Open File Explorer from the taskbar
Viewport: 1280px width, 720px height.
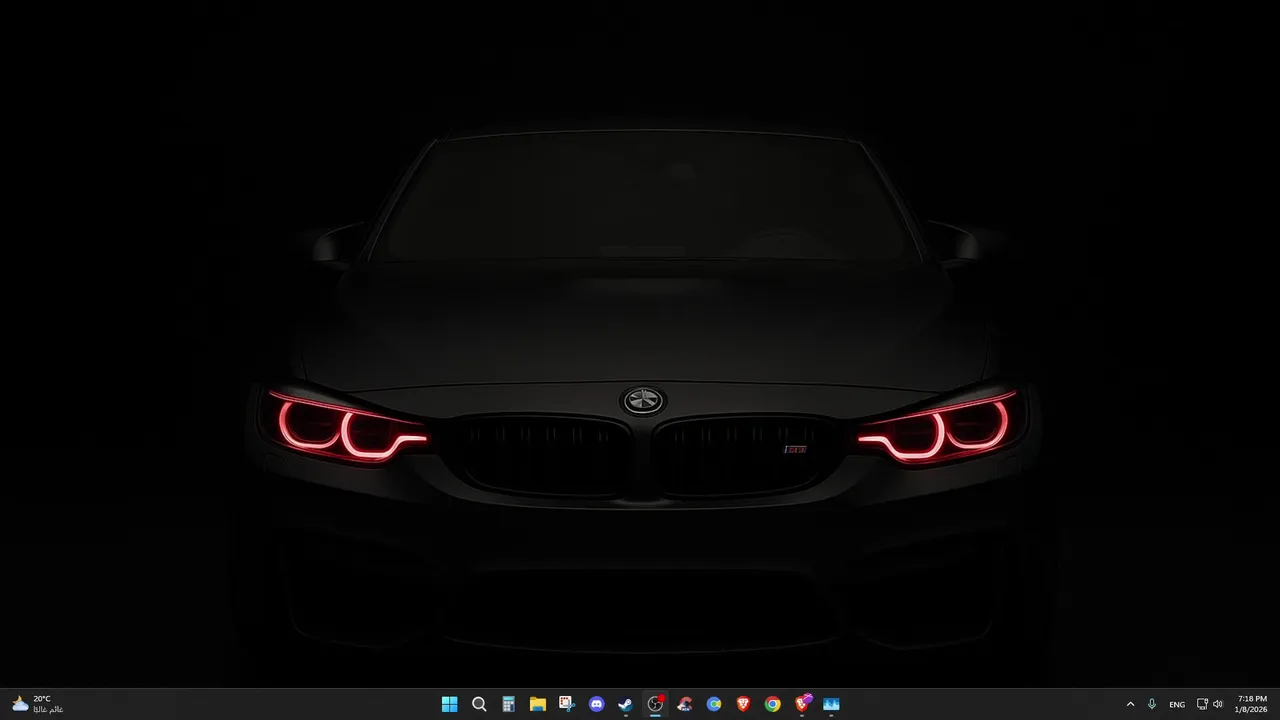(x=538, y=704)
